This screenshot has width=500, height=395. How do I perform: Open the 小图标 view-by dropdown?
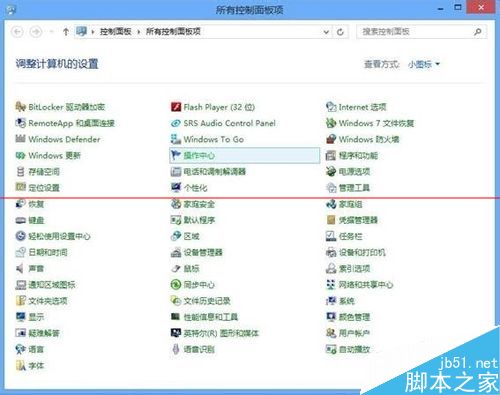[424, 64]
